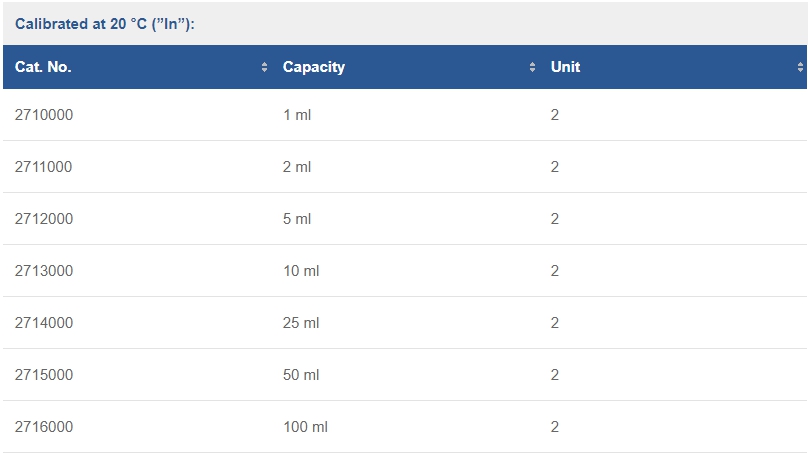808x455 pixels.
Task: Click catalog number 2713000
Action: point(44,271)
